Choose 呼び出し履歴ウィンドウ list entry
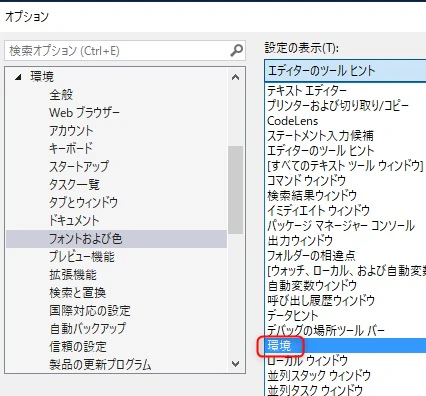The height and width of the screenshot is (396, 426). [x=346, y=300]
